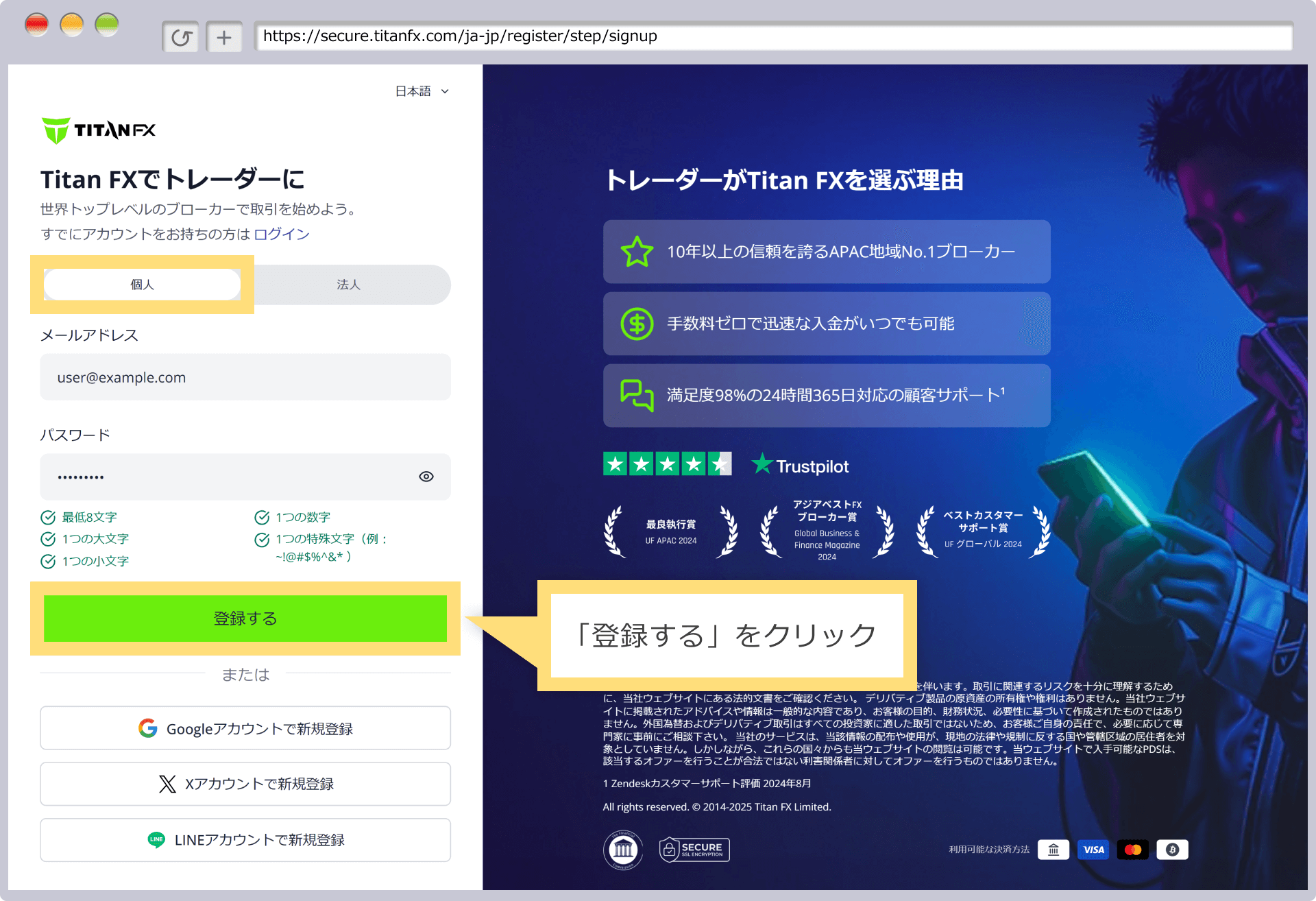Viewport: 1316px width, 901px height.
Task: Click the chat bubbles support icon
Action: coord(637,395)
